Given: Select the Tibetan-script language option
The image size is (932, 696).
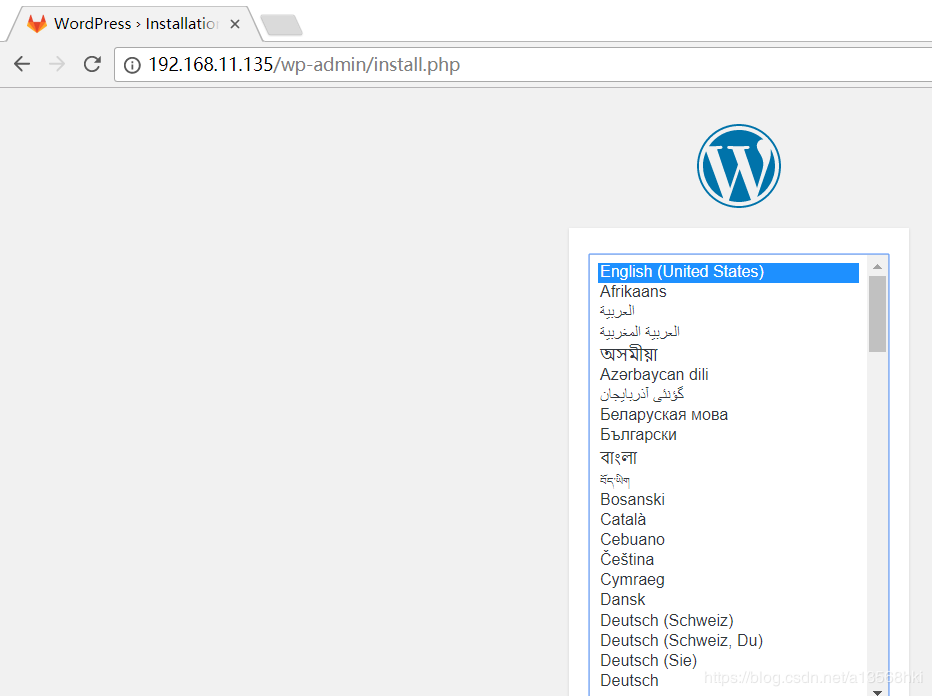Looking at the screenshot, I should pyautogui.click(x=728, y=479).
